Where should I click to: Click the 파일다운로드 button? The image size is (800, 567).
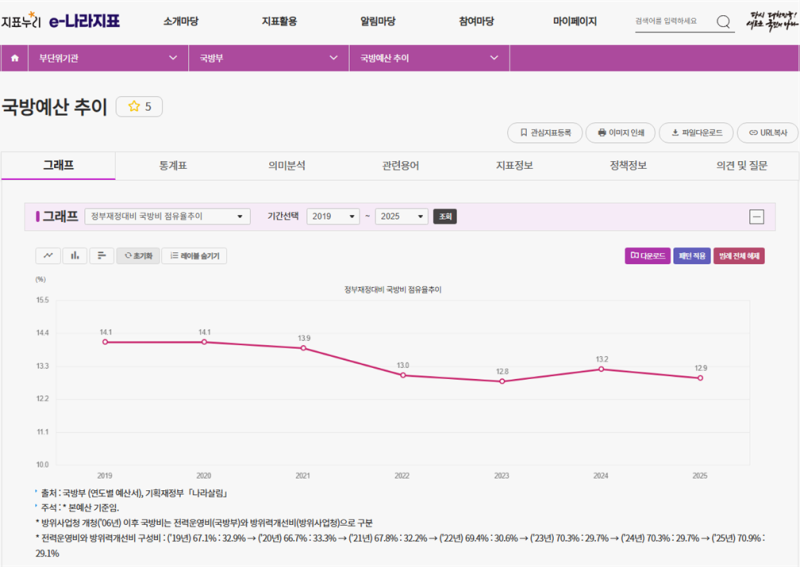(696, 133)
